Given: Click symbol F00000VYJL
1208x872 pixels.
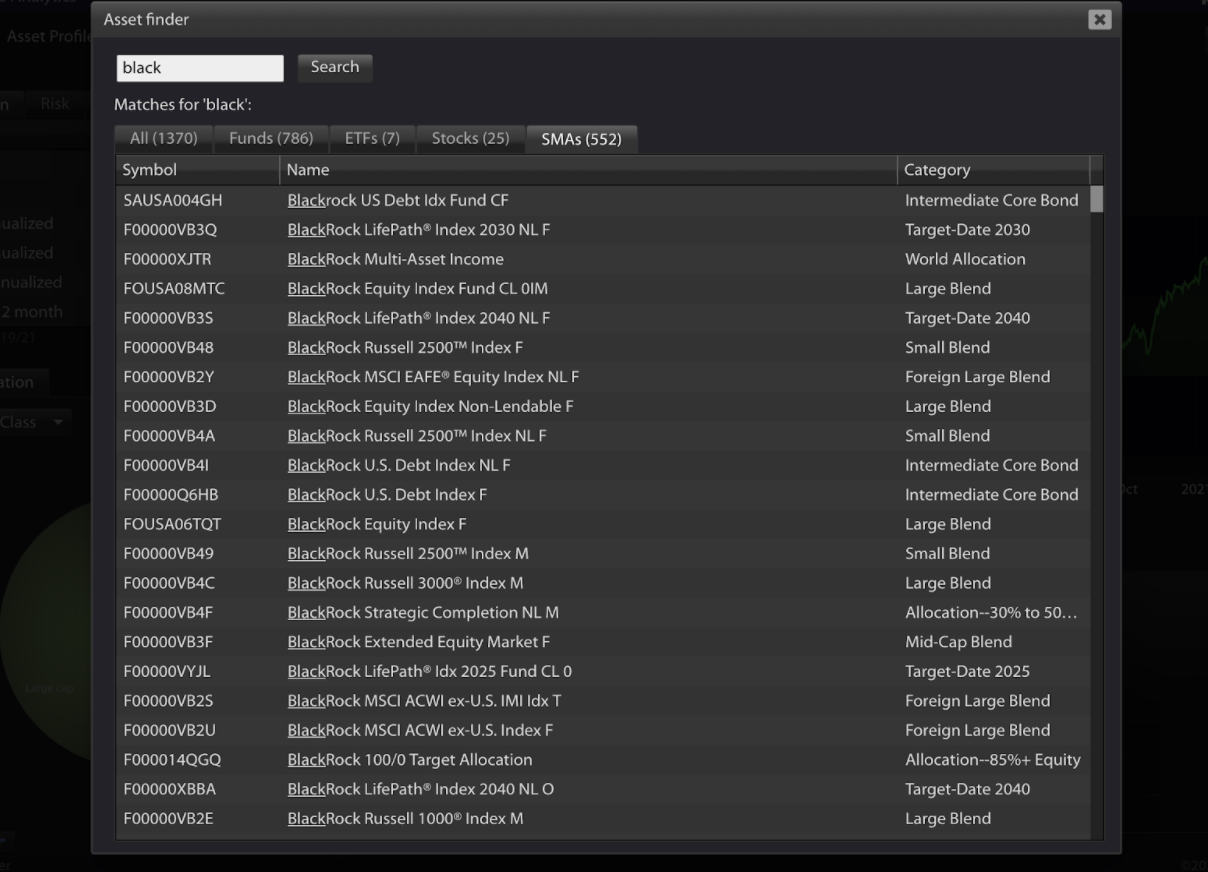Looking at the screenshot, I should 167,671.
